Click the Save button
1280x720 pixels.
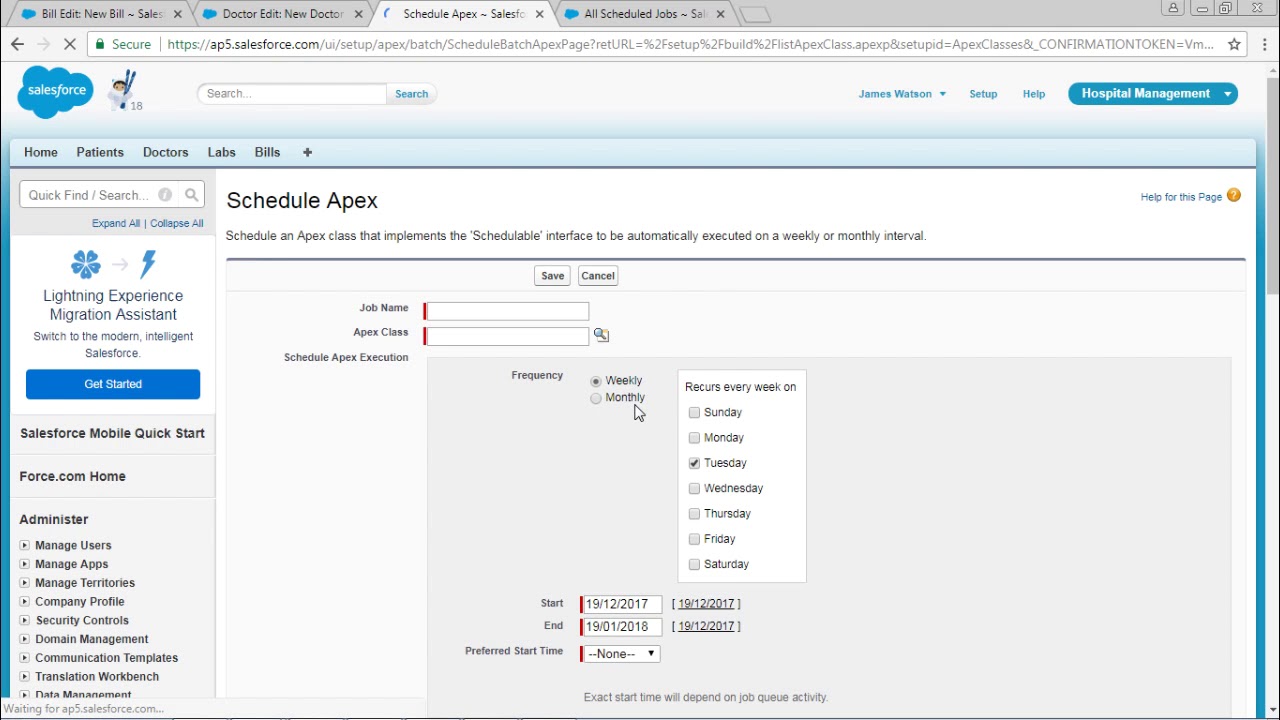click(x=553, y=276)
